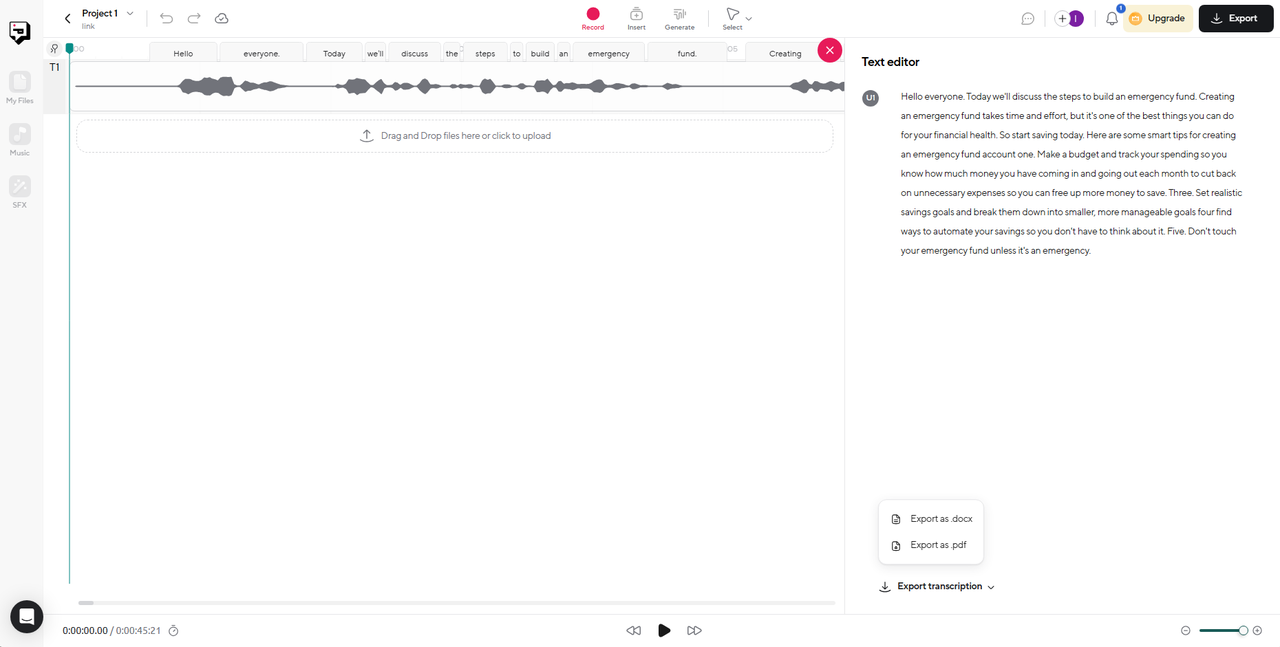The image size is (1280, 647).
Task: Click the Upgrade button
Action: [x=1158, y=18]
